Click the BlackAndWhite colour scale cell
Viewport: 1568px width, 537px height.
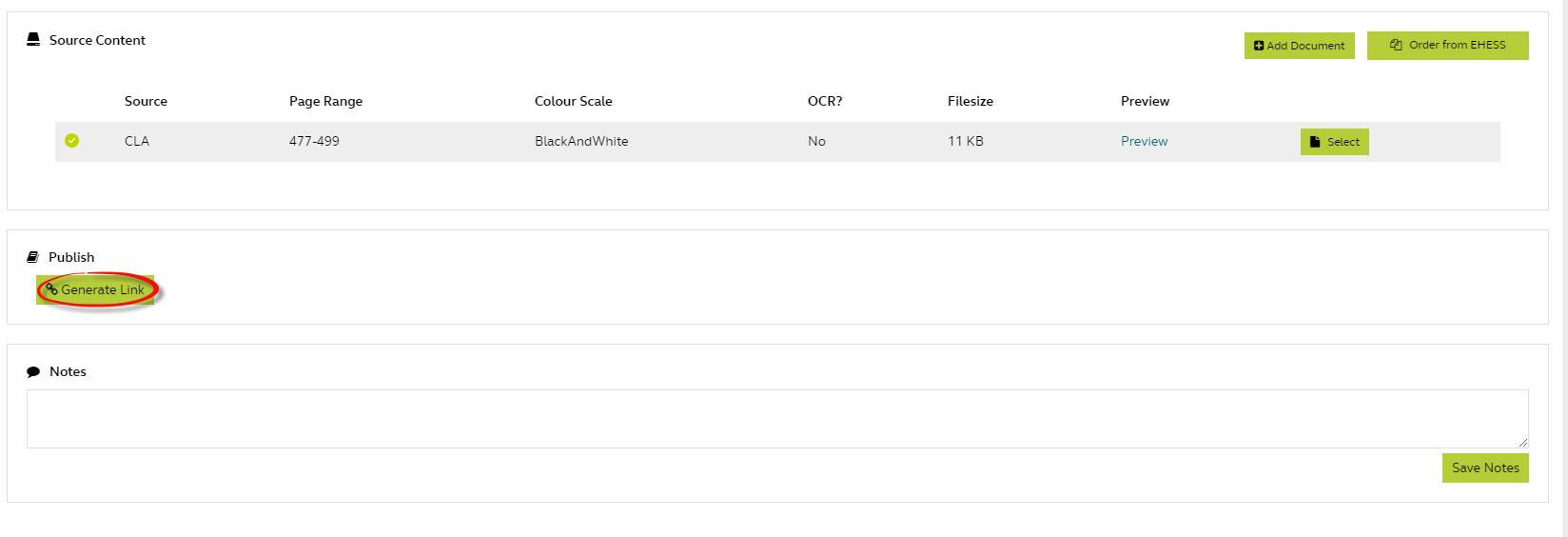point(581,141)
